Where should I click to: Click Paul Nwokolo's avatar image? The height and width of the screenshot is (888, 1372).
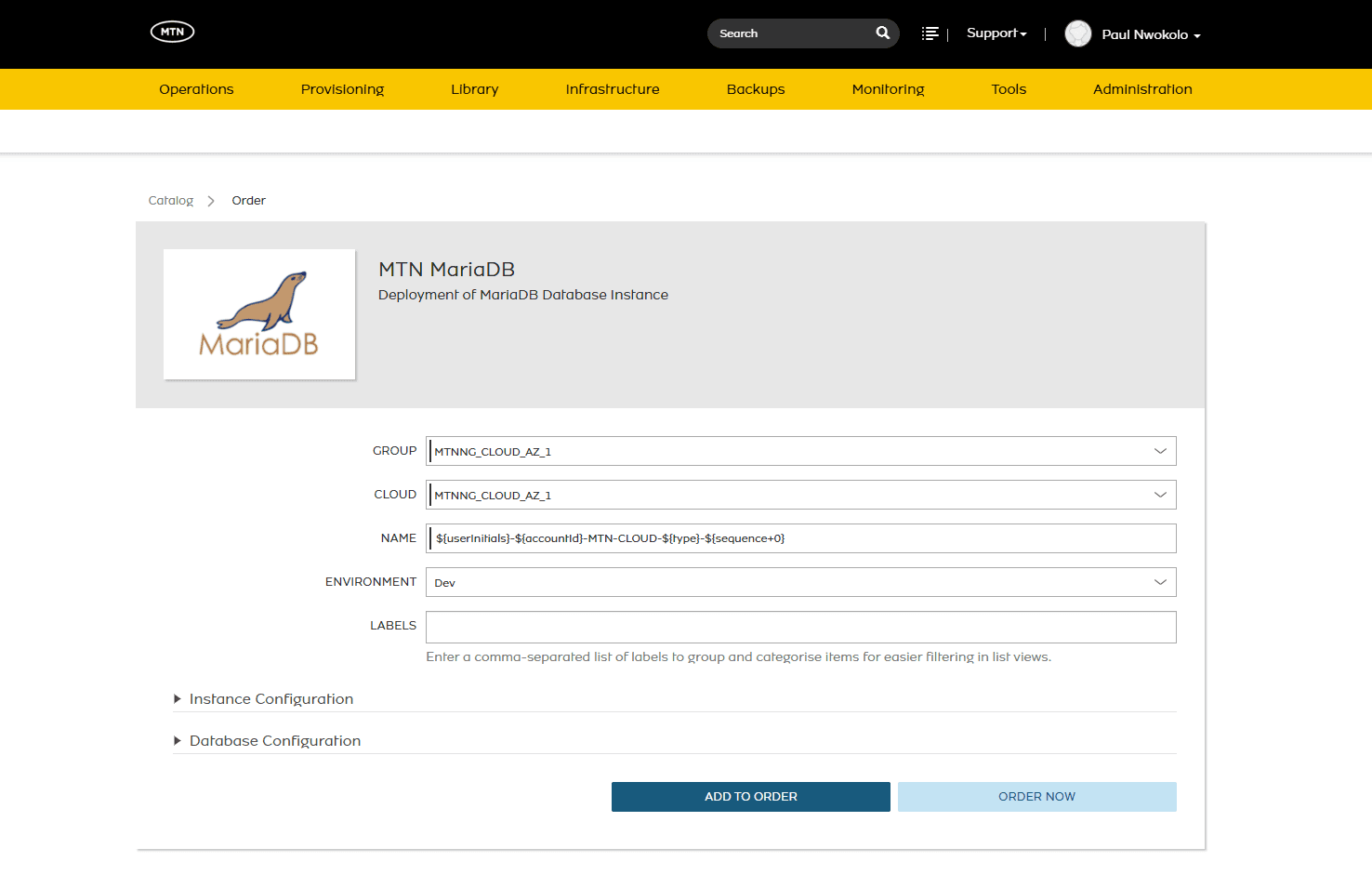1077,33
